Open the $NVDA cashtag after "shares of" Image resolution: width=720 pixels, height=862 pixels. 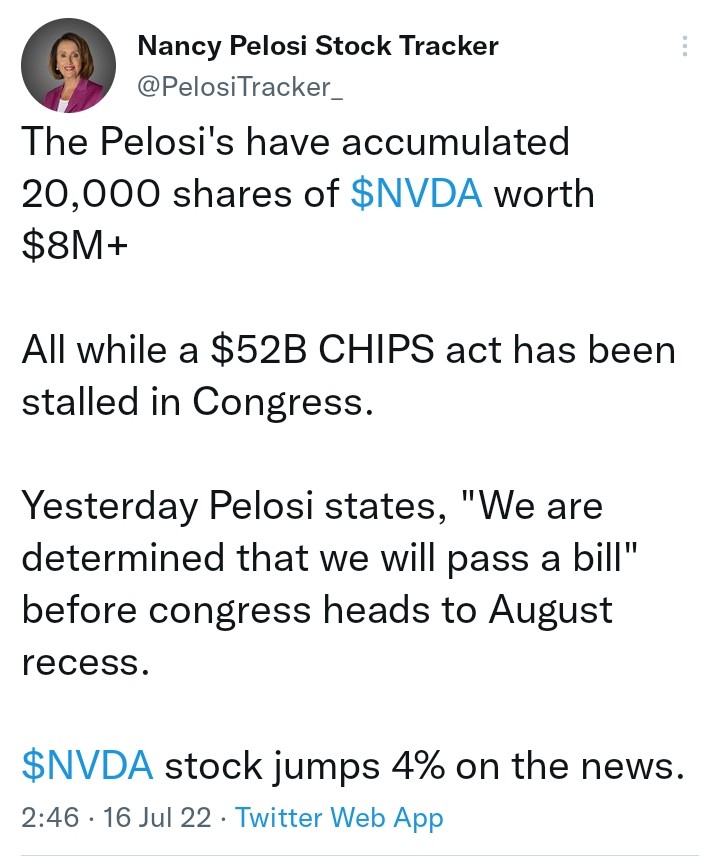[417, 194]
